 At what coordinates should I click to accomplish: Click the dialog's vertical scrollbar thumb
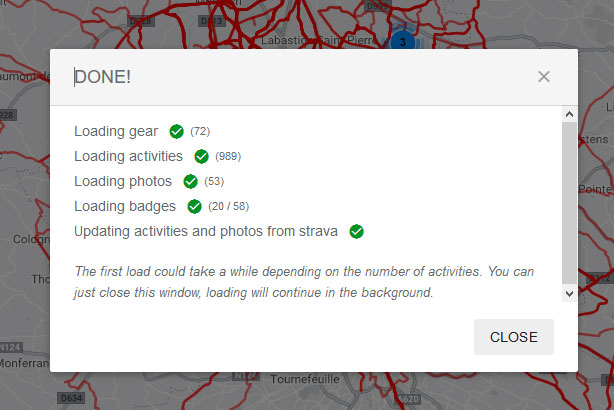(x=569, y=202)
